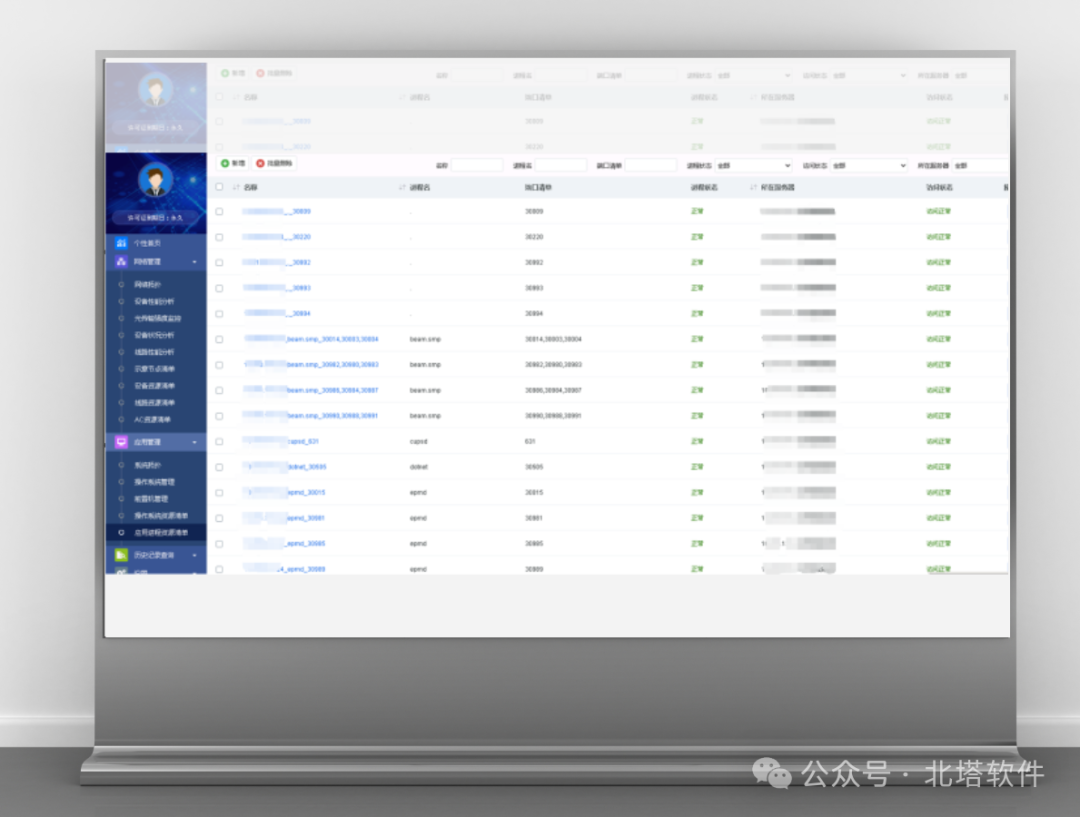Screen dimensions: 1080x817
Task: Focus the 进程名 filter input field
Action: [x=561, y=165]
